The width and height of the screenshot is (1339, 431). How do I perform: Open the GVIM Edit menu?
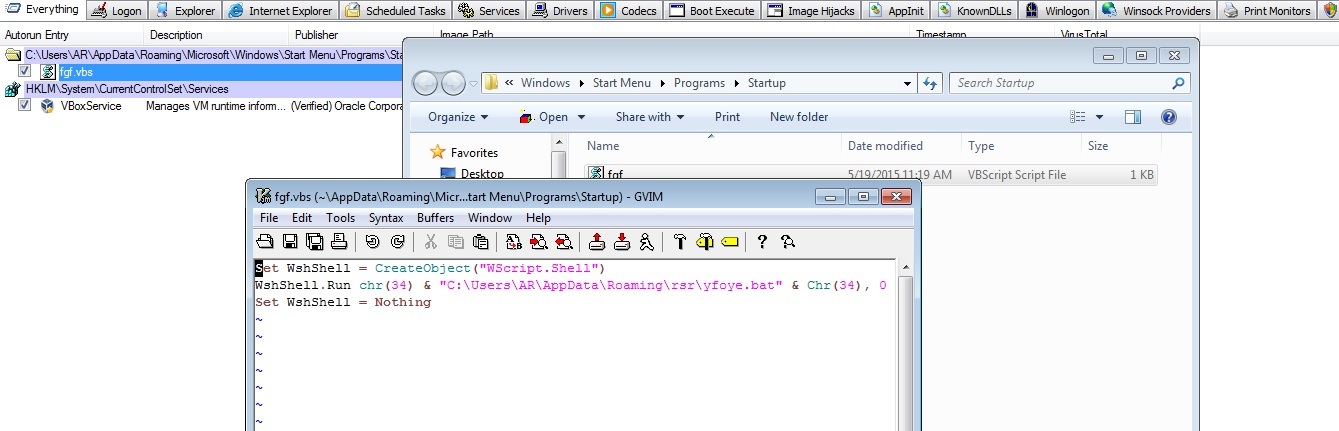coord(302,218)
